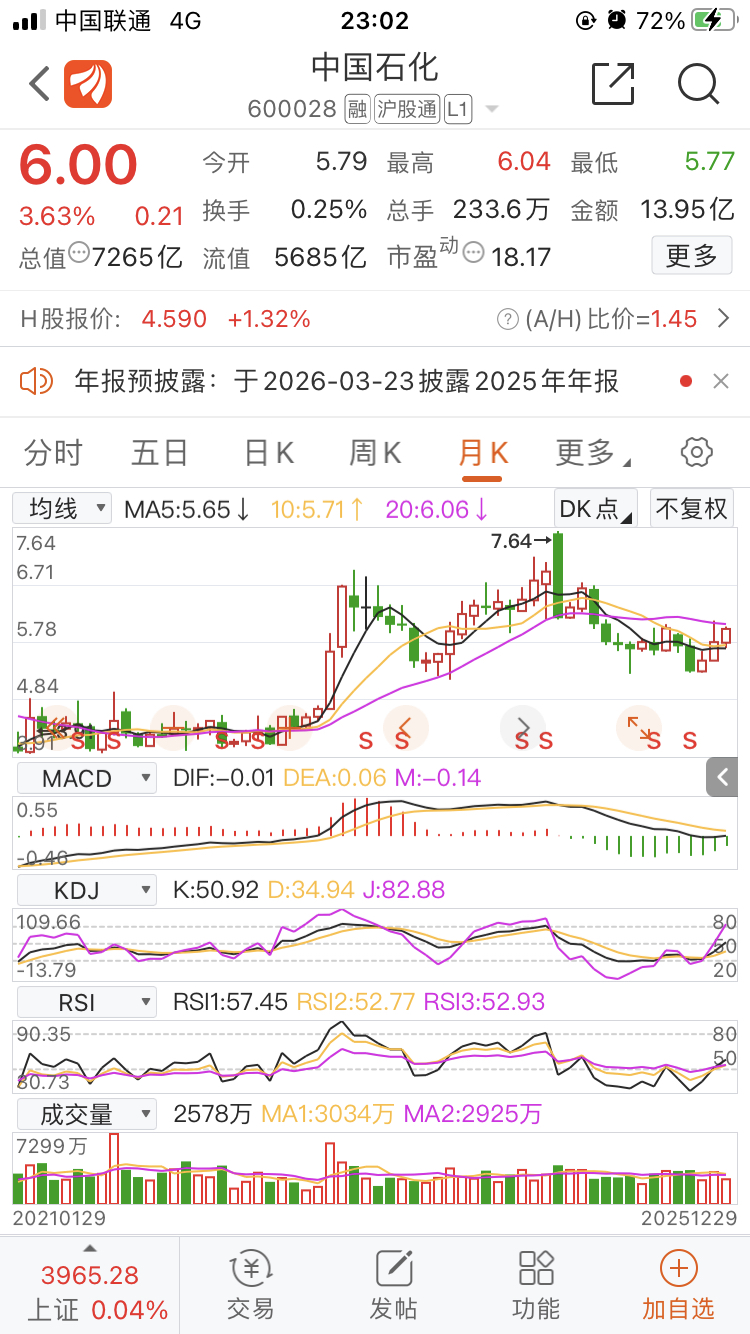
Task: Dismiss announcement with the X icon
Action: 721,381
